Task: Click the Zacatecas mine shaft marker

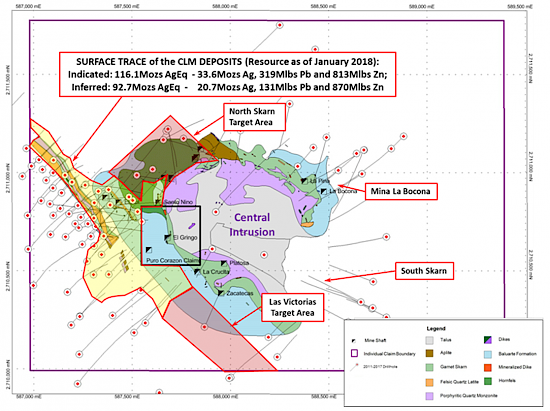Action: 221,292
